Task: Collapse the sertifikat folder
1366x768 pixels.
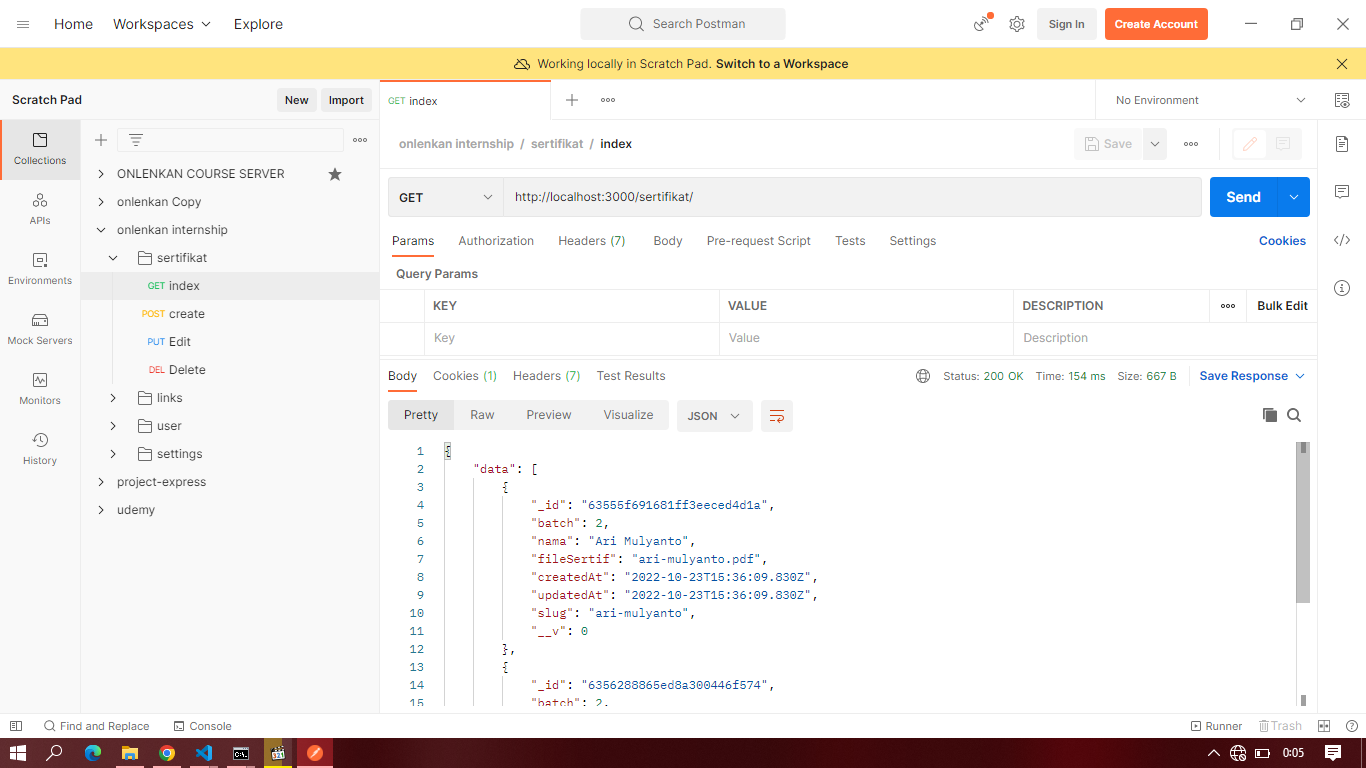Action: 113,258
